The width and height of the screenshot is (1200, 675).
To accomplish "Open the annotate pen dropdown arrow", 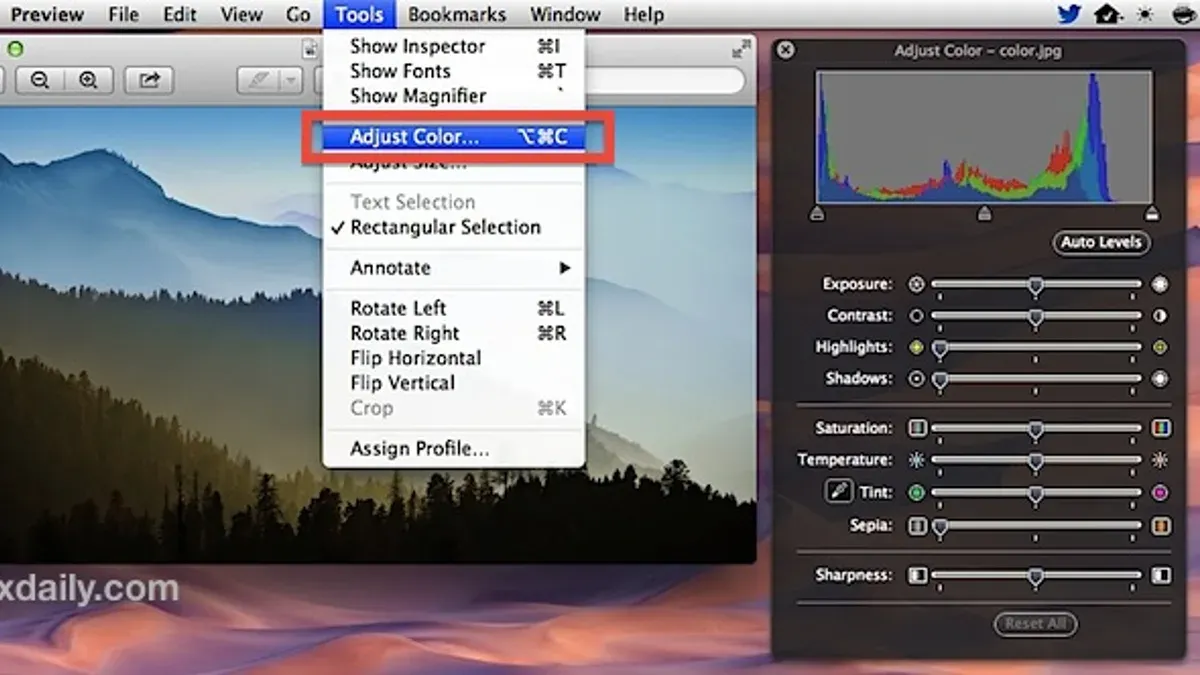I will coord(290,81).
